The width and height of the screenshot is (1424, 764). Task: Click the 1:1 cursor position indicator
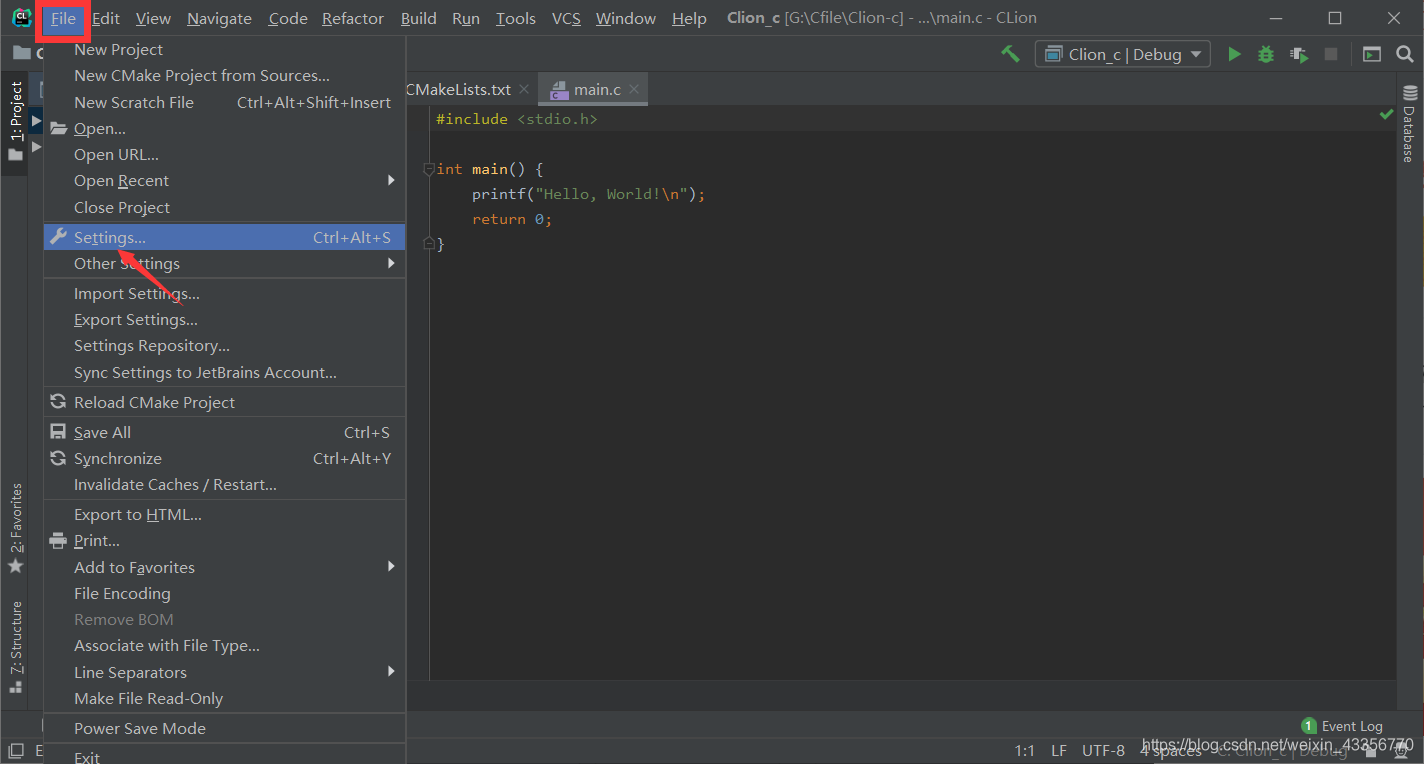point(1025,750)
